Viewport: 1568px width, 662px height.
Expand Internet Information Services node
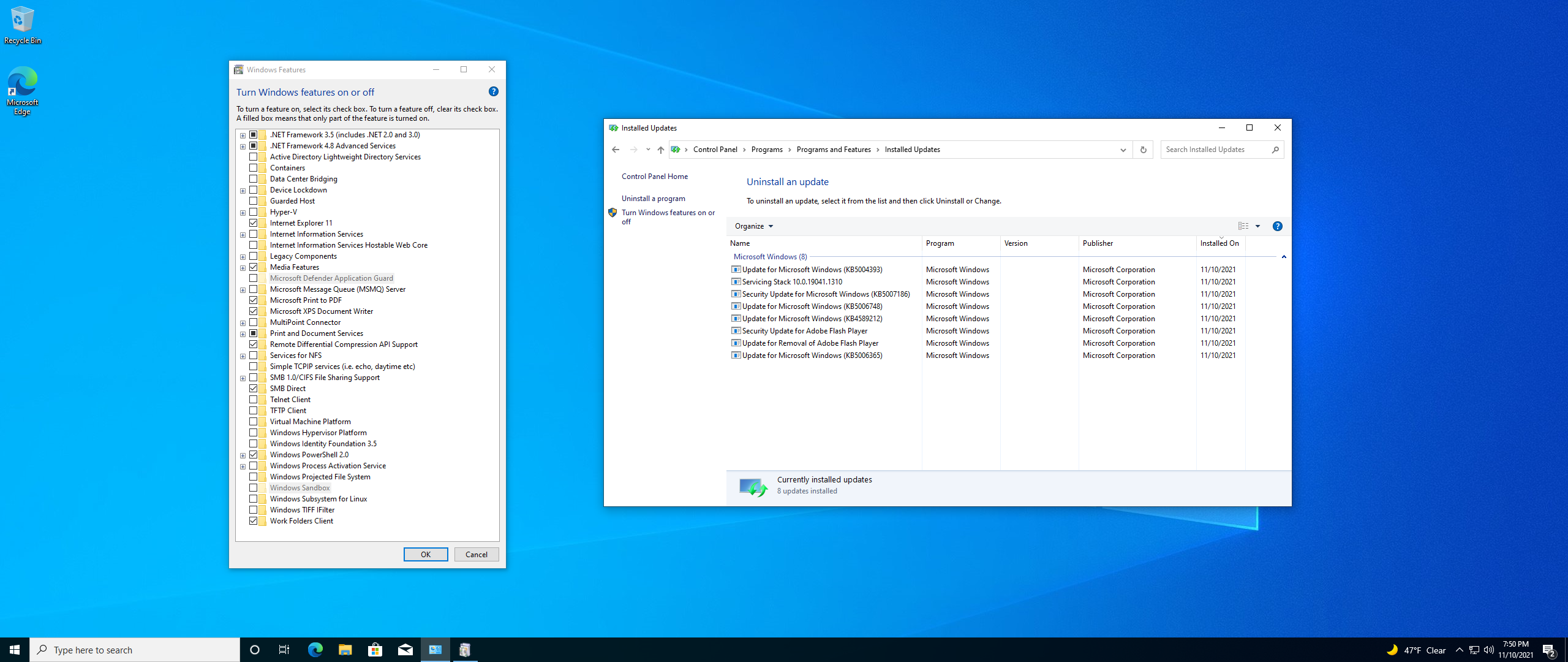pyautogui.click(x=243, y=235)
